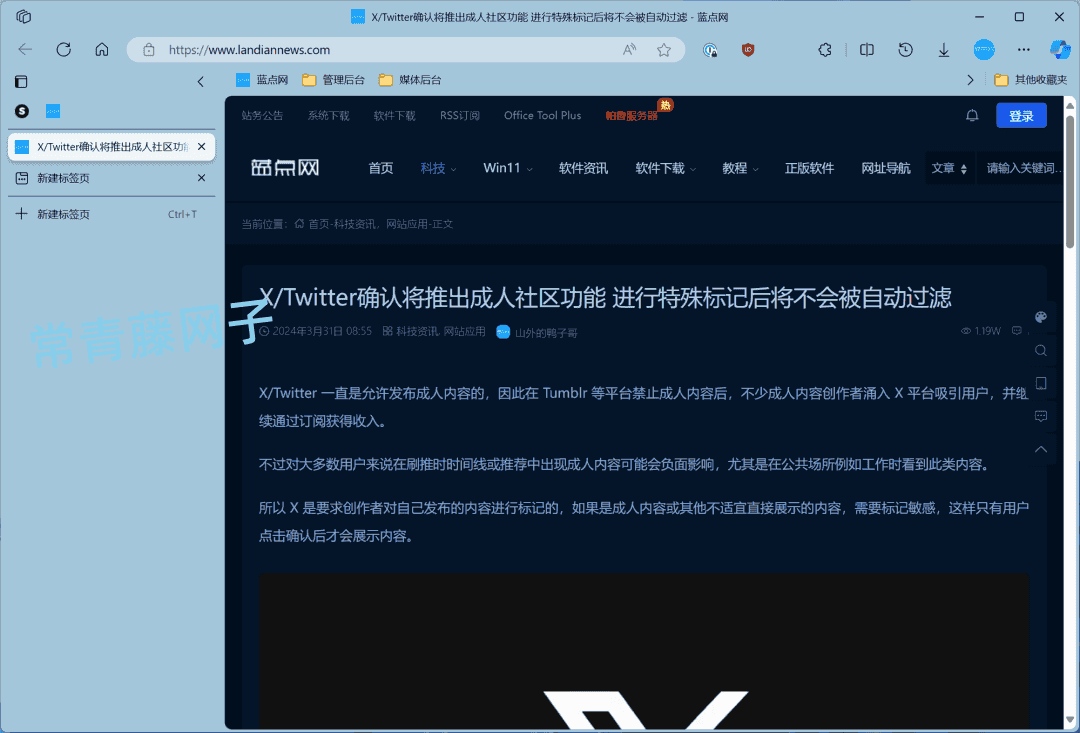Add page to favorites star
Image resolution: width=1080 pixels, height=733 pixels.
pos(663,50)
